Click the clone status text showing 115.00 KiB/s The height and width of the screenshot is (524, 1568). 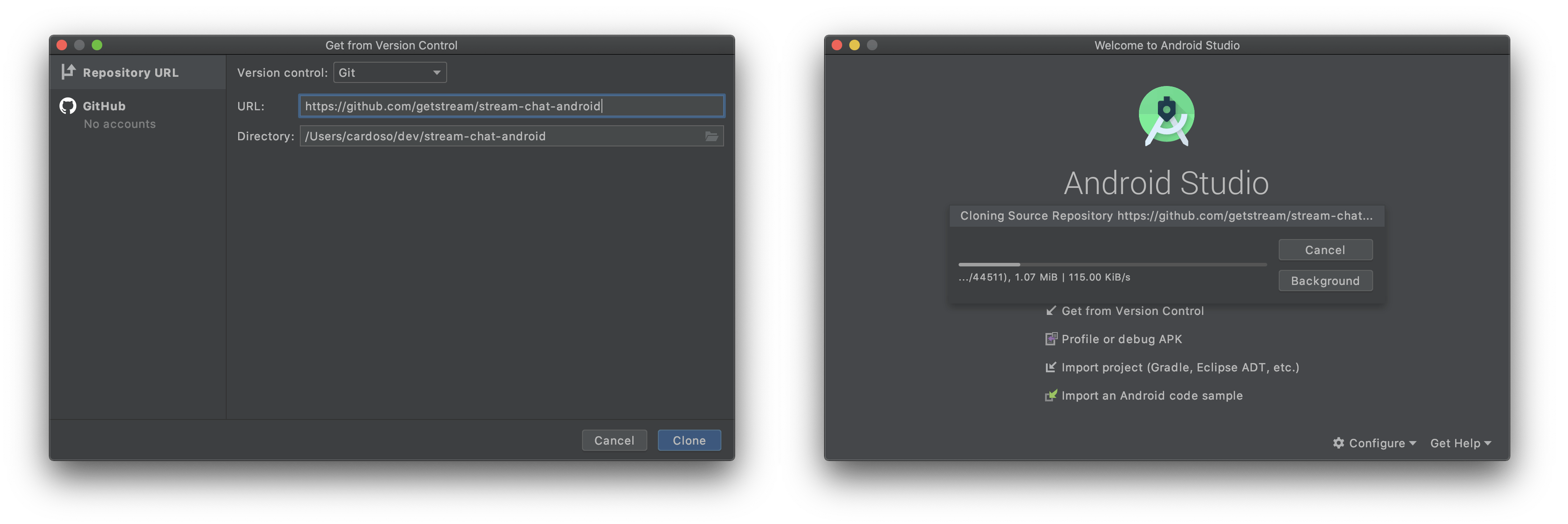pyautogui.click(x=1044, y=277)
